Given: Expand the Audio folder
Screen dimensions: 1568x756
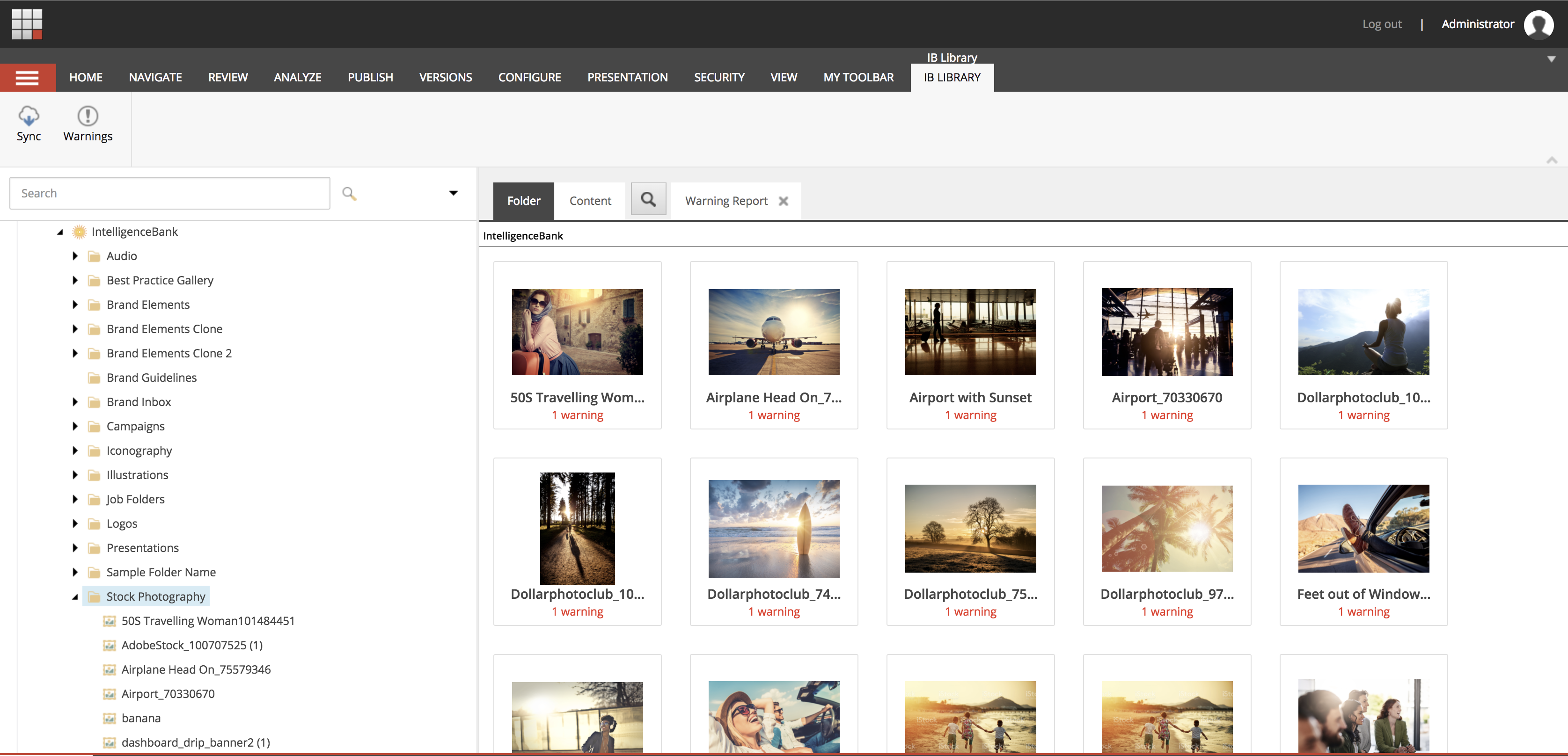Looking at the screenshot, I should pos(75,256).
